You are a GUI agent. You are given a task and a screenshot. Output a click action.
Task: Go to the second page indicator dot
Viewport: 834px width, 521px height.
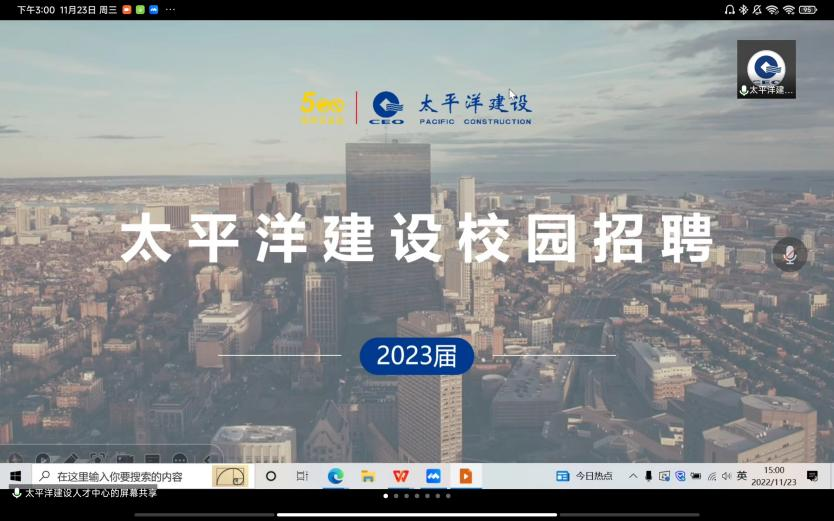click(396, 496)
